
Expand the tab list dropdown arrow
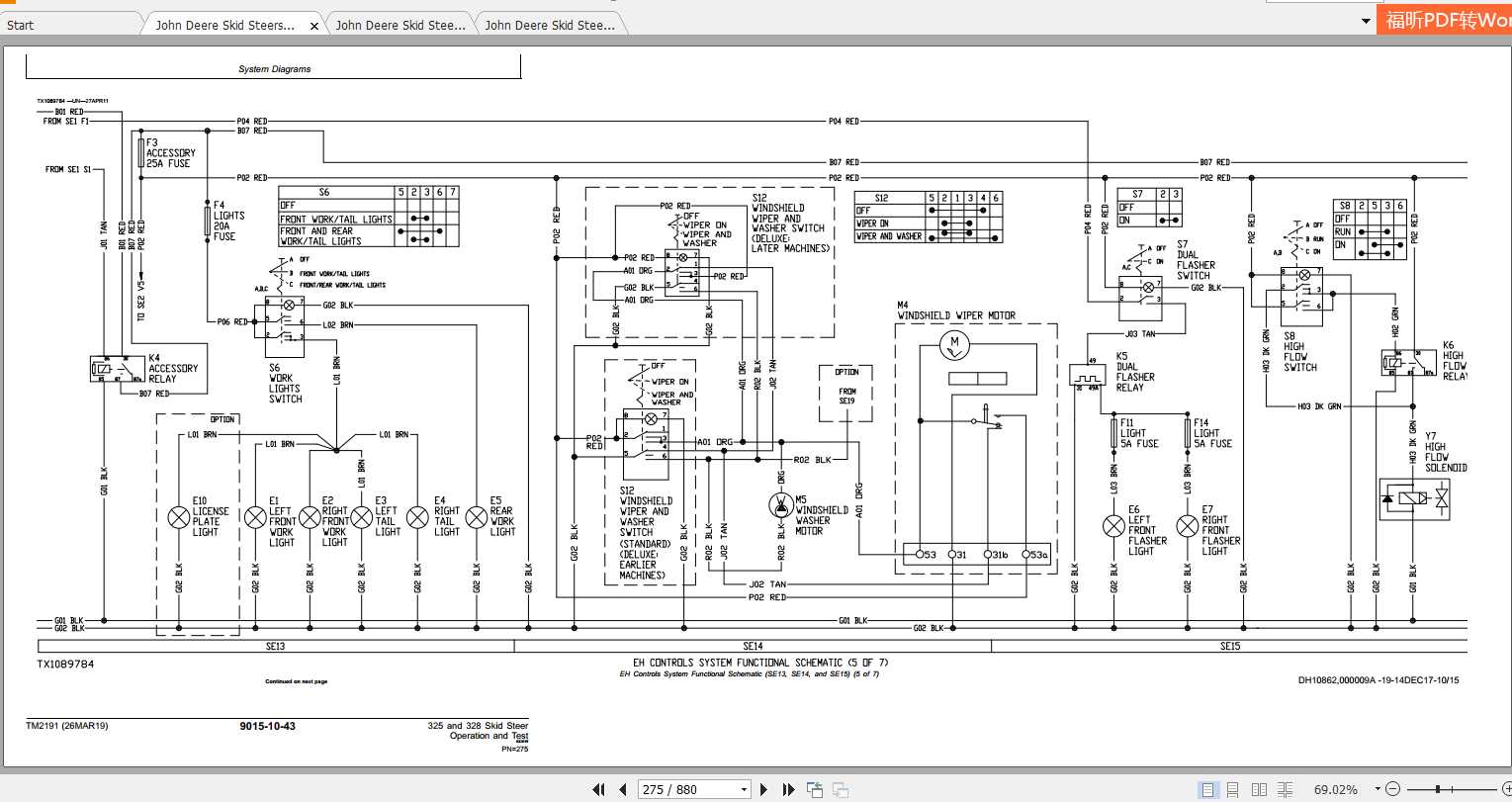(x=1367, y=21)
